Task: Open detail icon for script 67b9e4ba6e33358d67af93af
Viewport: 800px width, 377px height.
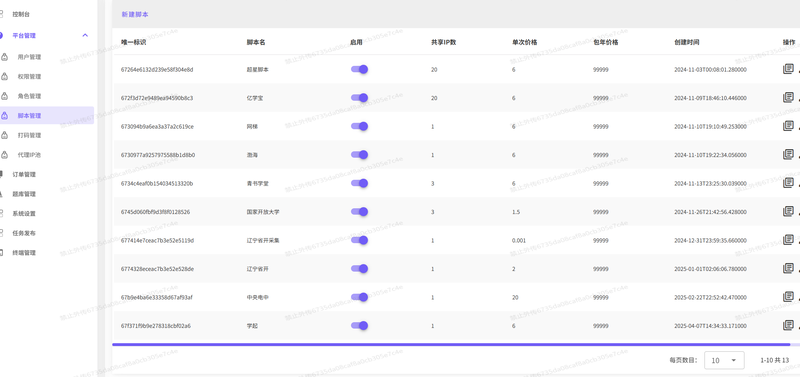Action: pyautogui.click(x=788, y=297)
